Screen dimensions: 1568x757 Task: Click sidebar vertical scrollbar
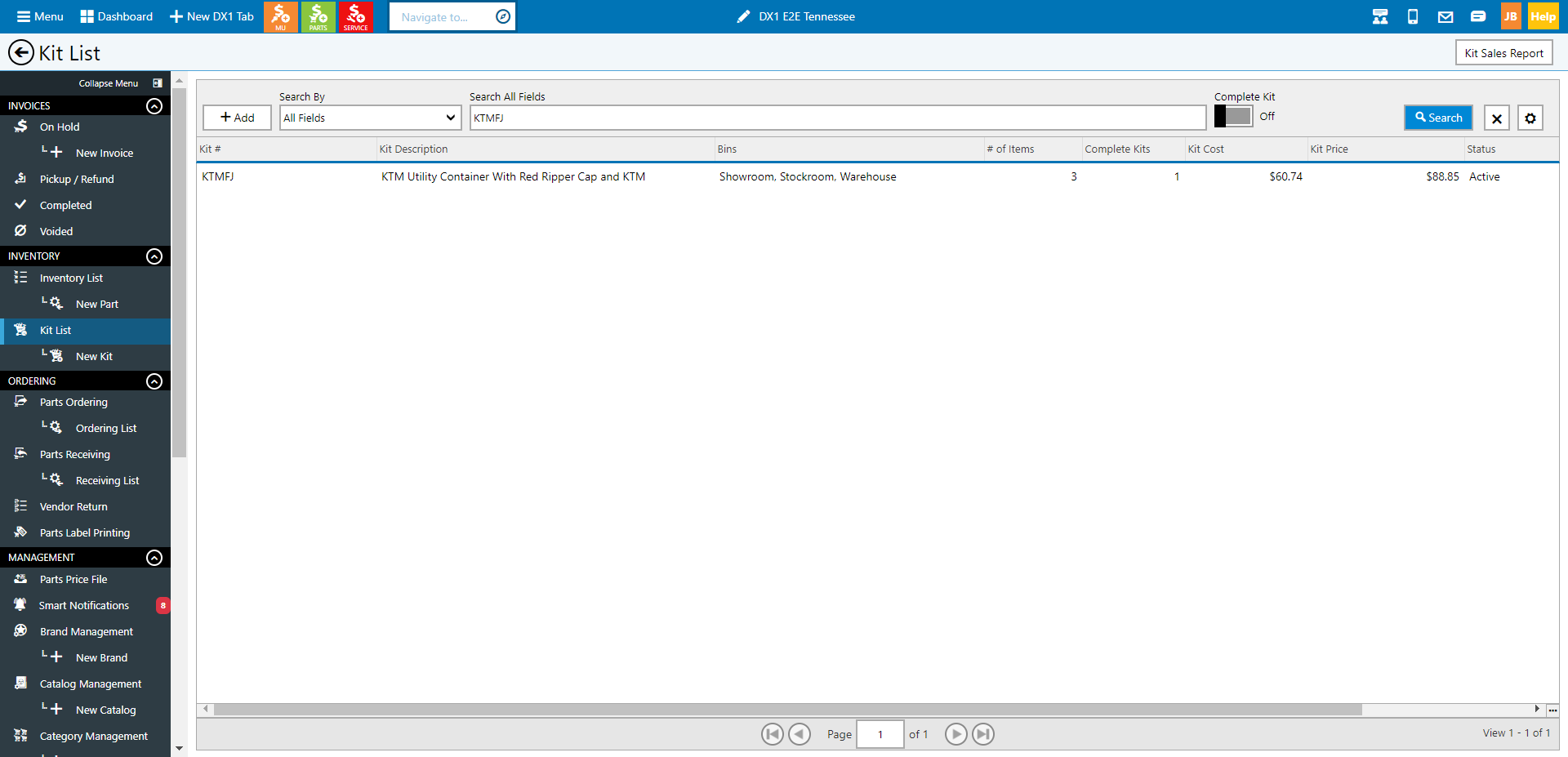click(179, 274)
